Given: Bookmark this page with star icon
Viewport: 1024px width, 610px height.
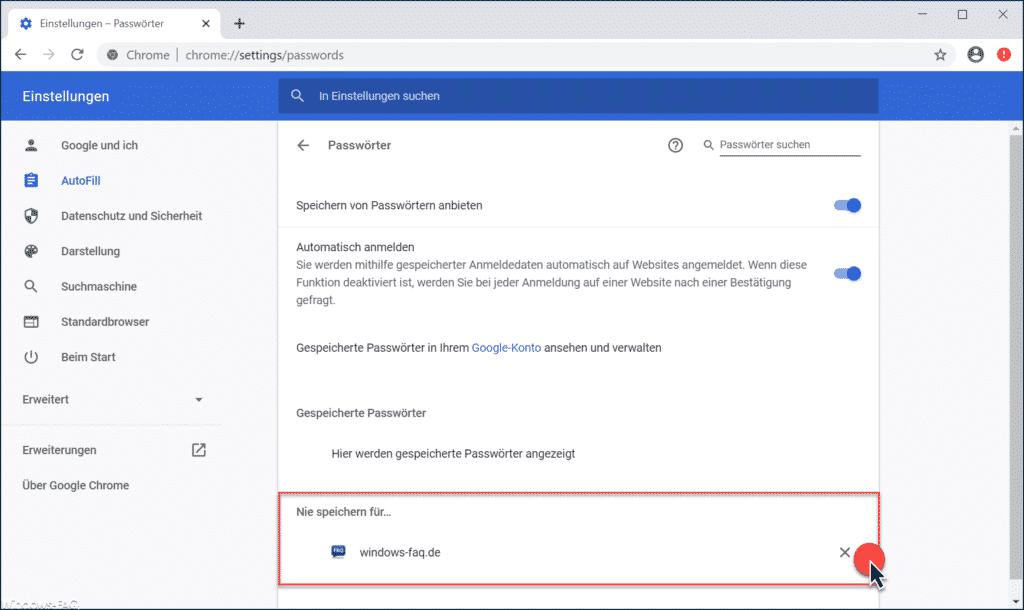Looking at the screenshot, I should click(940, 55).
